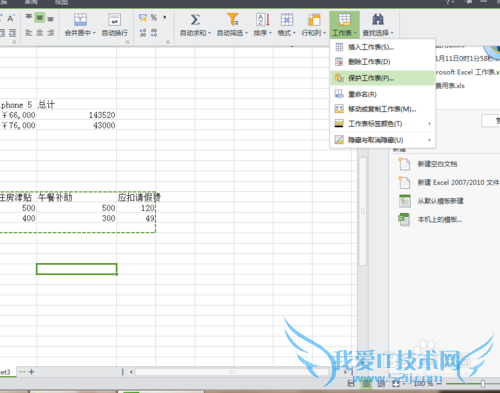500x393 pixels.
Task: Click the currency number format icon
Action: click(x=143, y=17)
